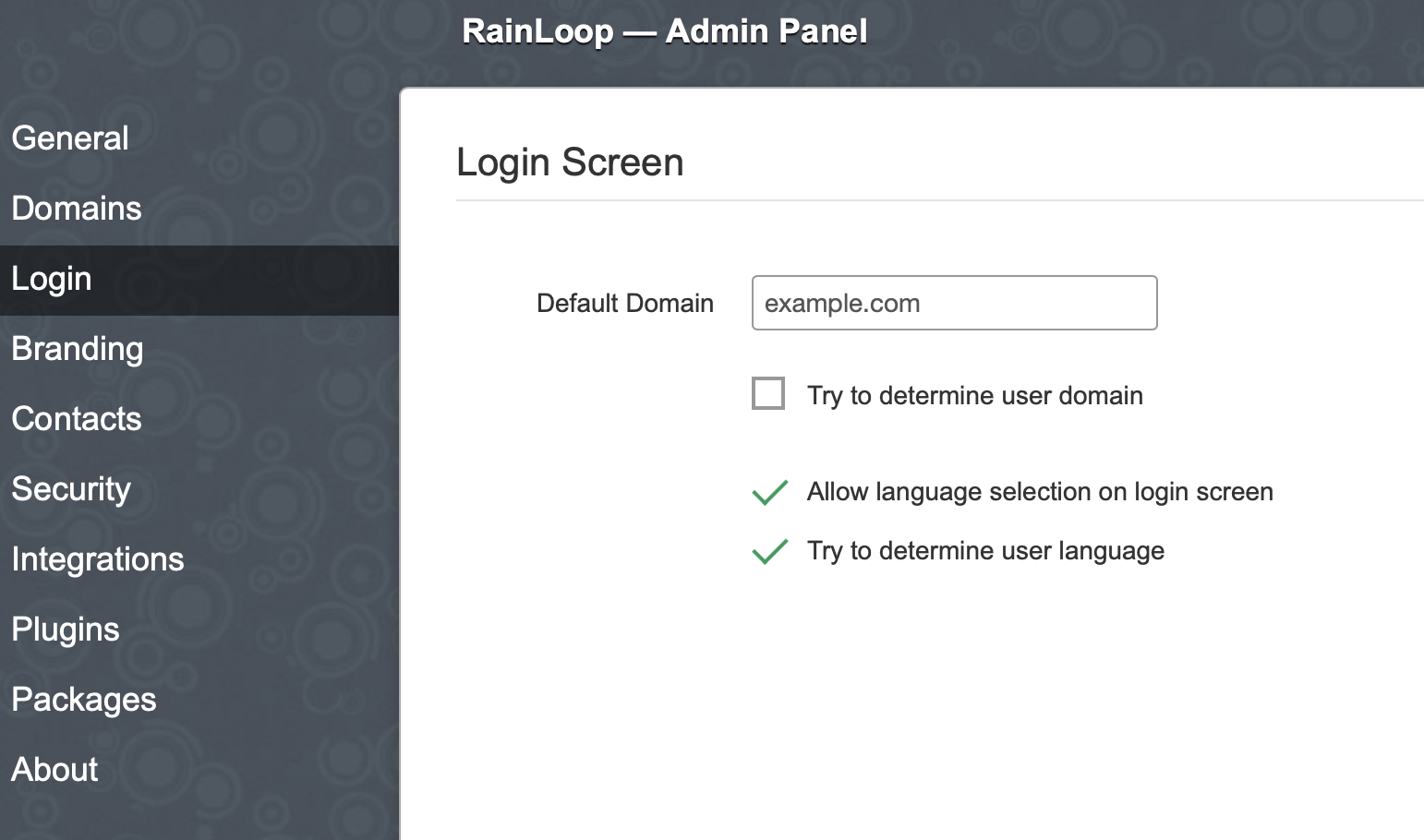Click the "RainLoop — Admin Panel" title
1424x840 pixels.
point(664,31)
